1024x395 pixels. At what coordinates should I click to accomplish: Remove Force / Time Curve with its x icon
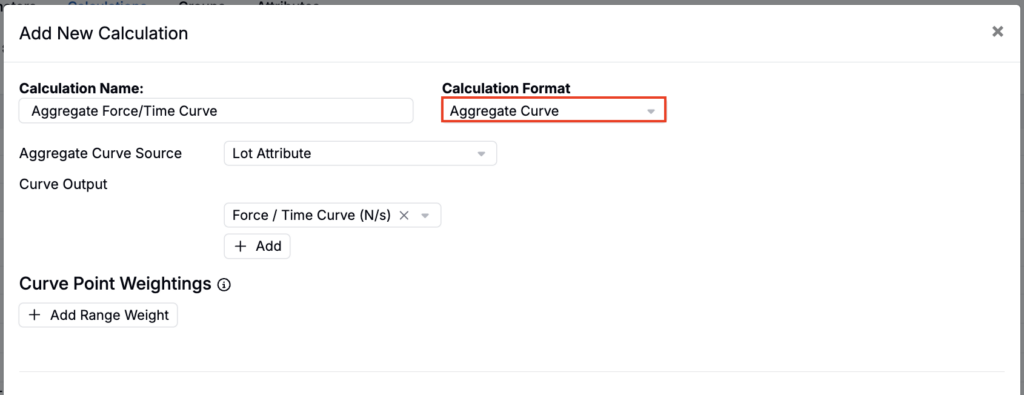coord(404,215)
